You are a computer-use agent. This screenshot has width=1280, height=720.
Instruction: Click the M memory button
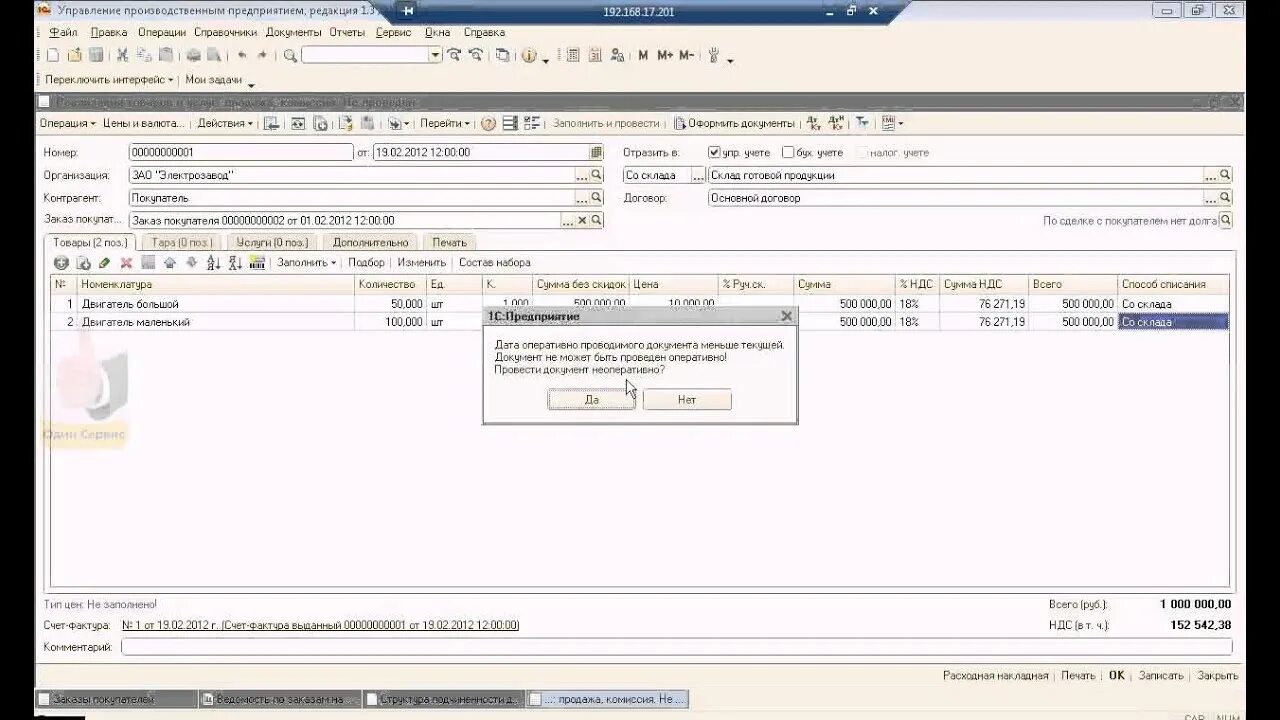pos(643,56)
